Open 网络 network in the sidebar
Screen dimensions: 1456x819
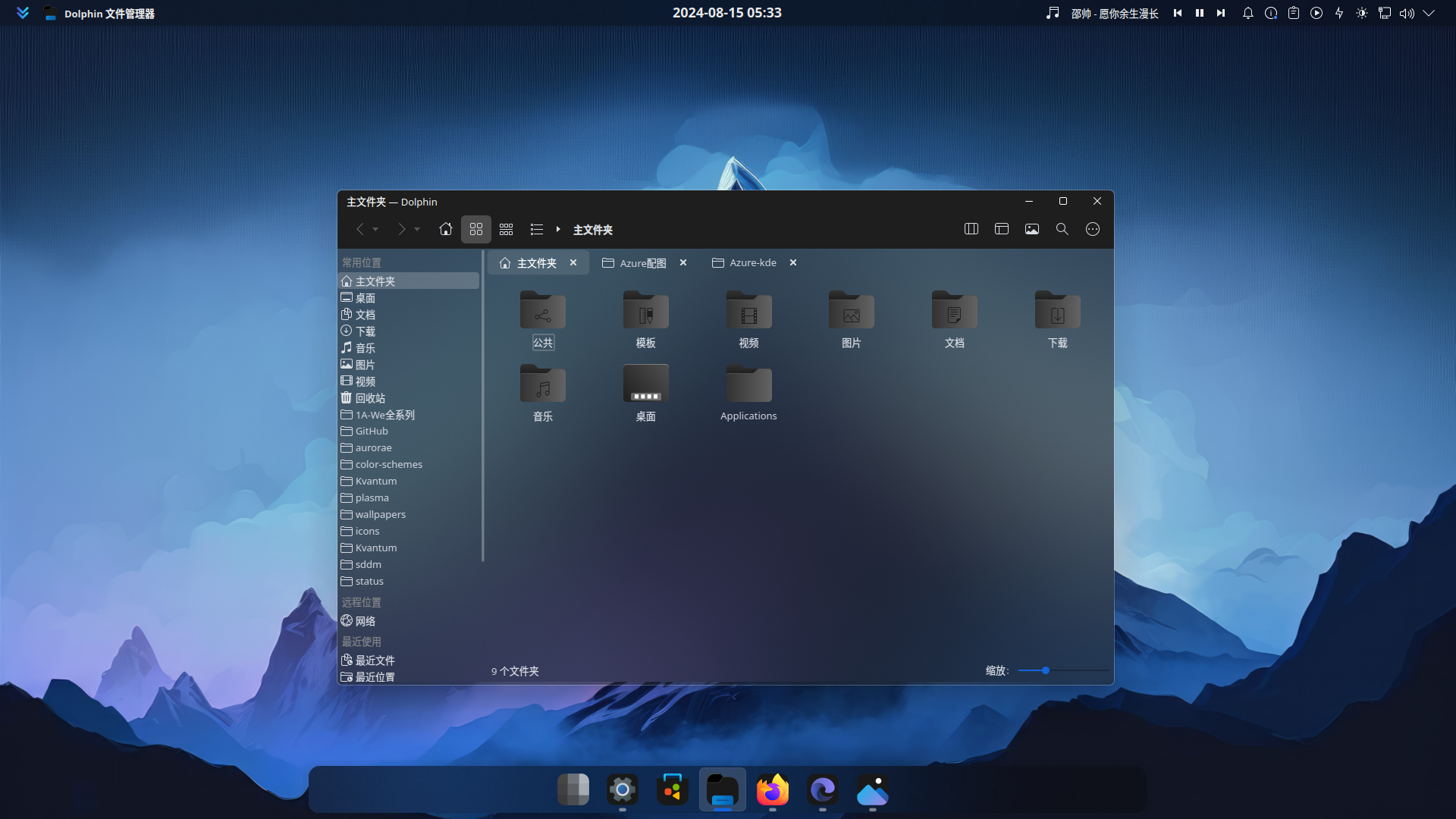coord(409,621)
